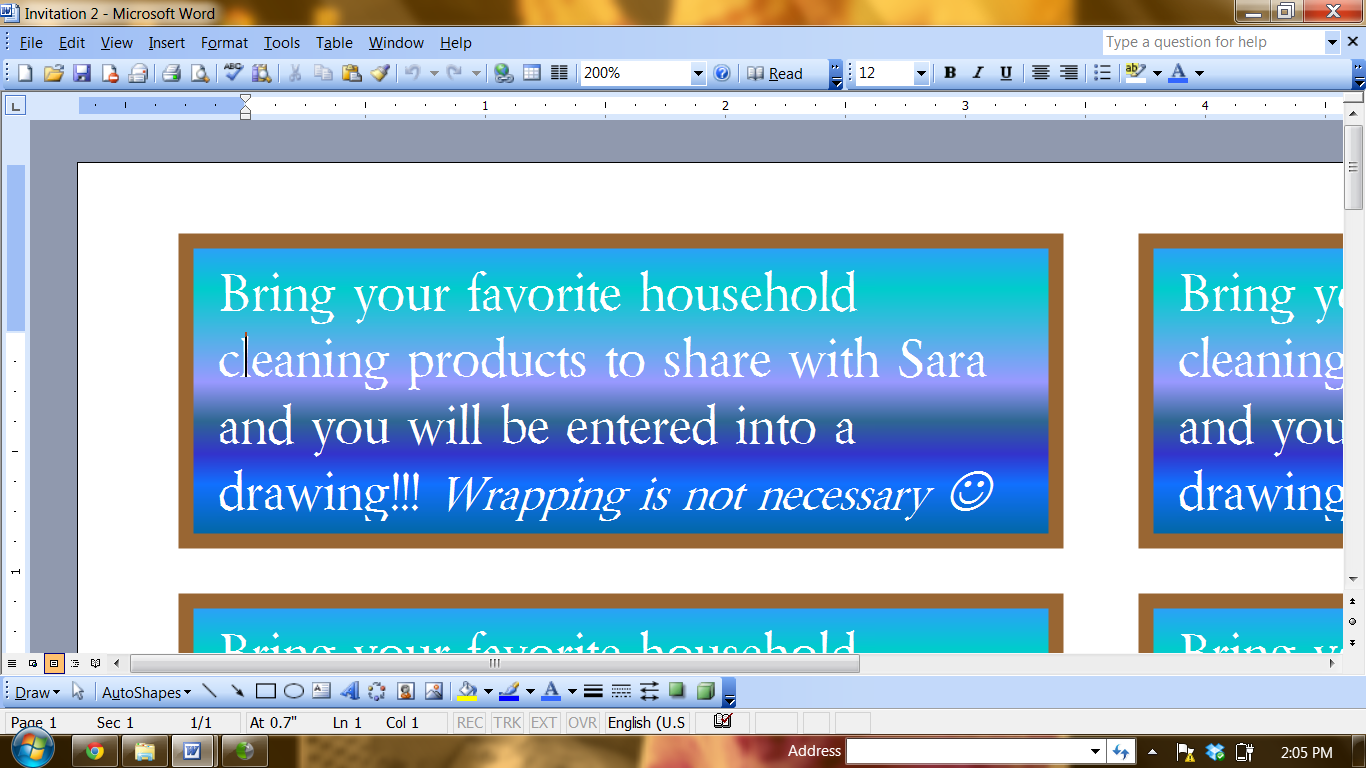The image size is (1366, 768).
Task: Toggle Italic formatting
Action: [978, 73]
